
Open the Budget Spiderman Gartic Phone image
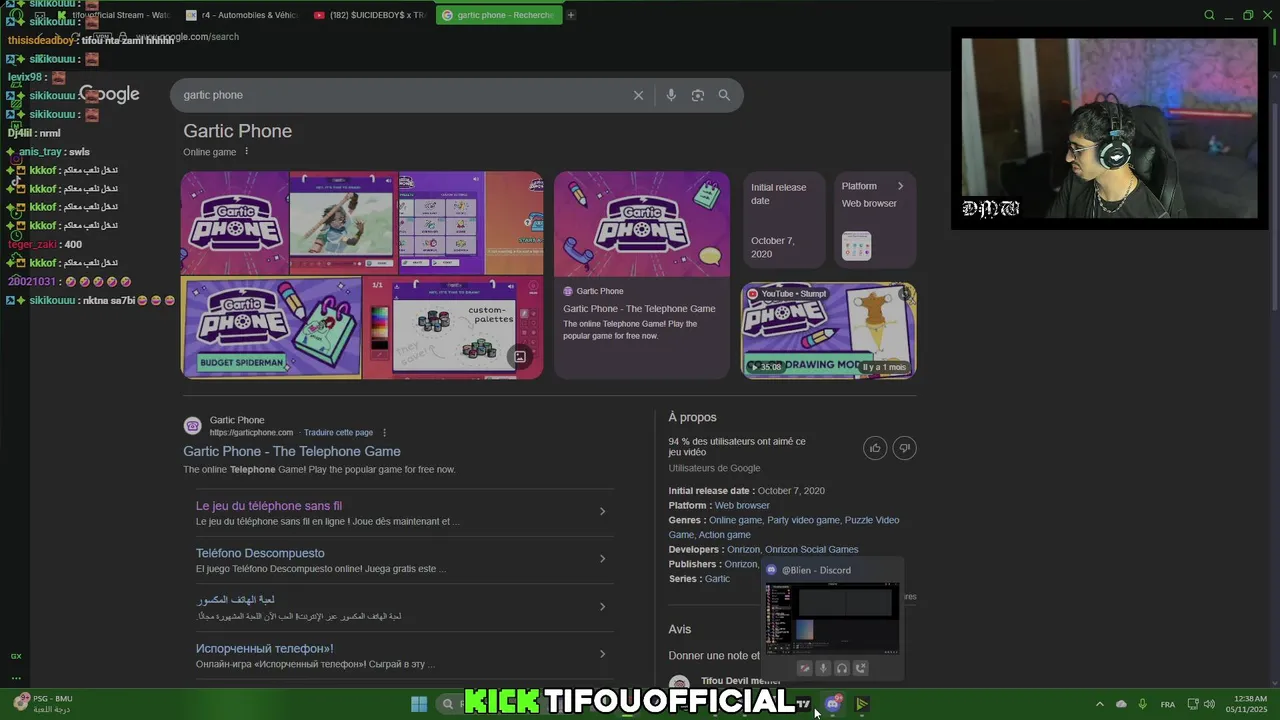click(x=271, y=328)
